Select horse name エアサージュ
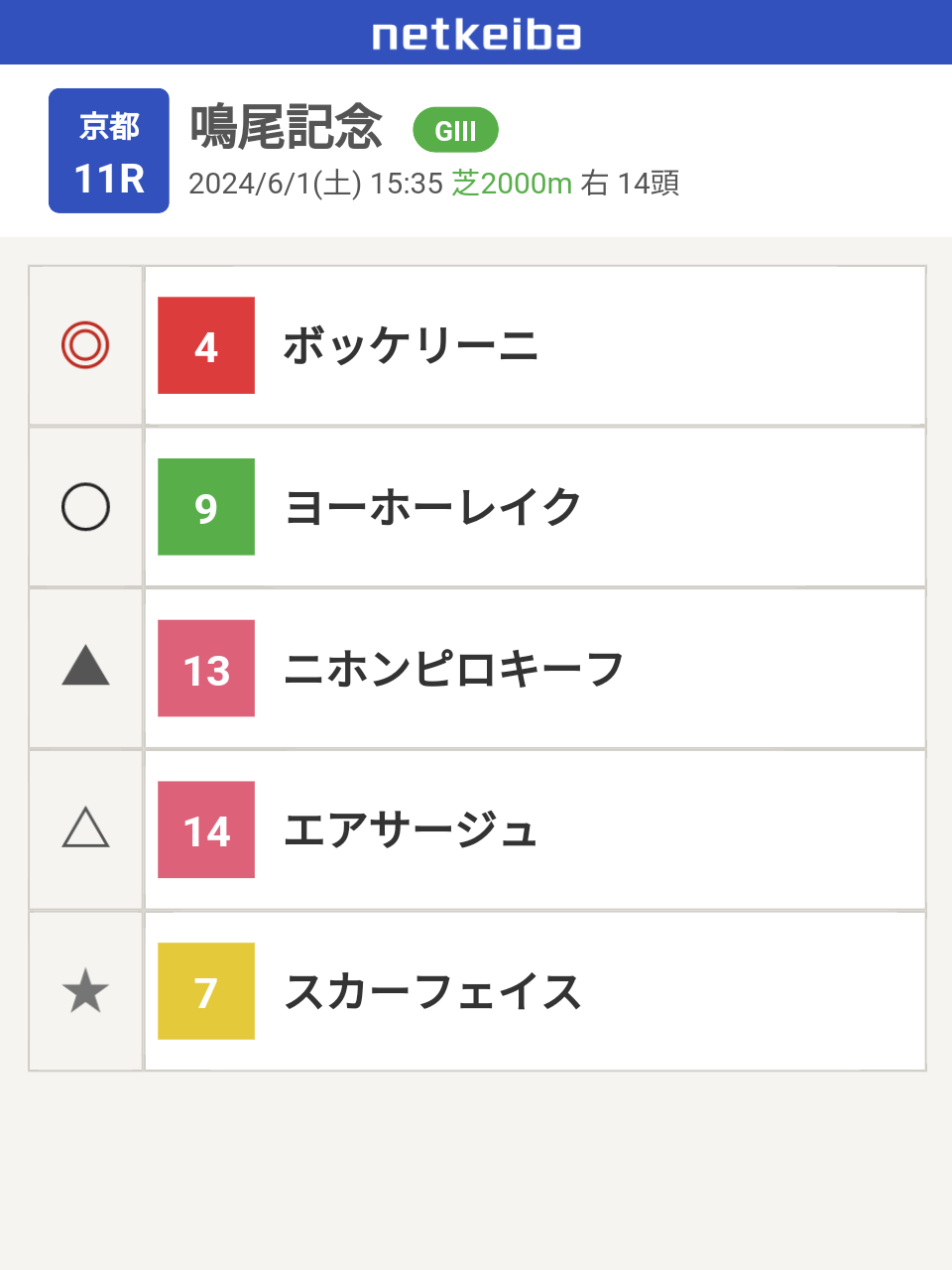 411,830
